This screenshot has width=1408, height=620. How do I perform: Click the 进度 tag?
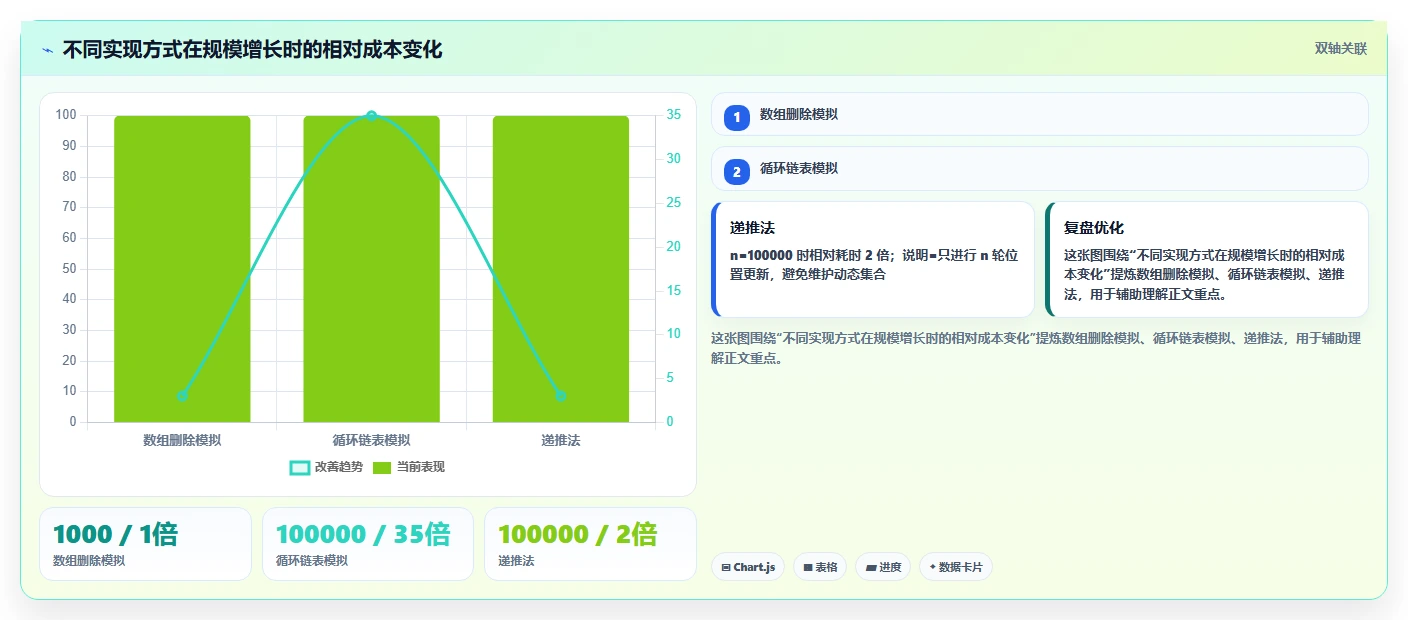[883, 567]
